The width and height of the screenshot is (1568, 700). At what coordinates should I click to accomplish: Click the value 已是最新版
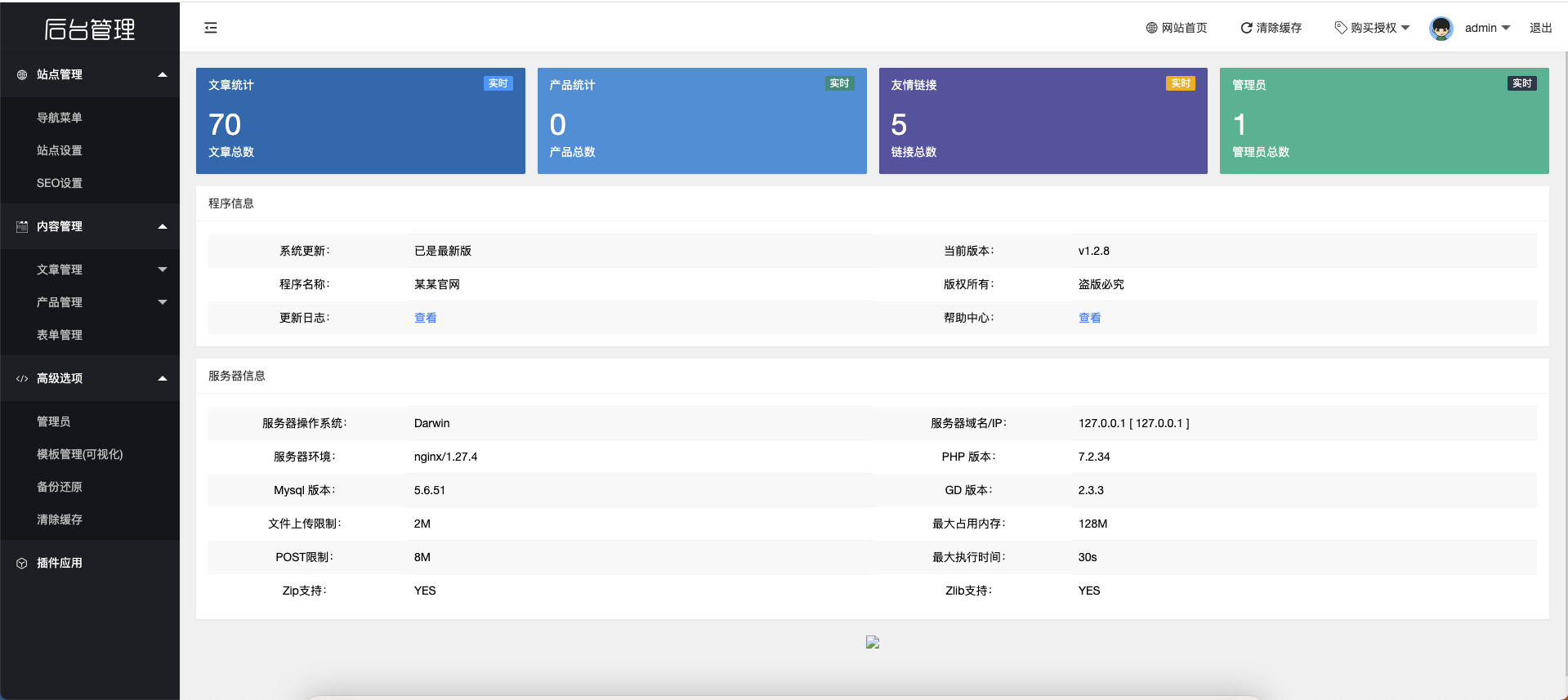442,251
